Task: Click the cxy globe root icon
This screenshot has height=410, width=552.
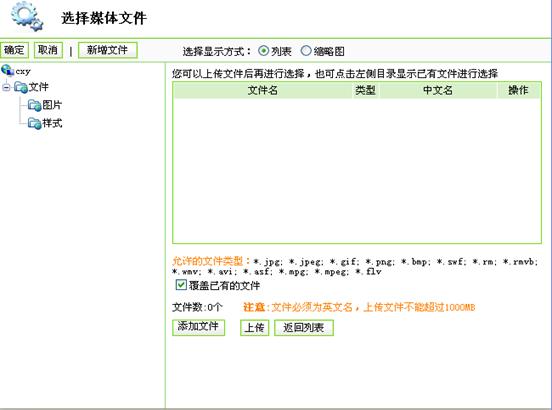Action: click(x=7, y=70)
